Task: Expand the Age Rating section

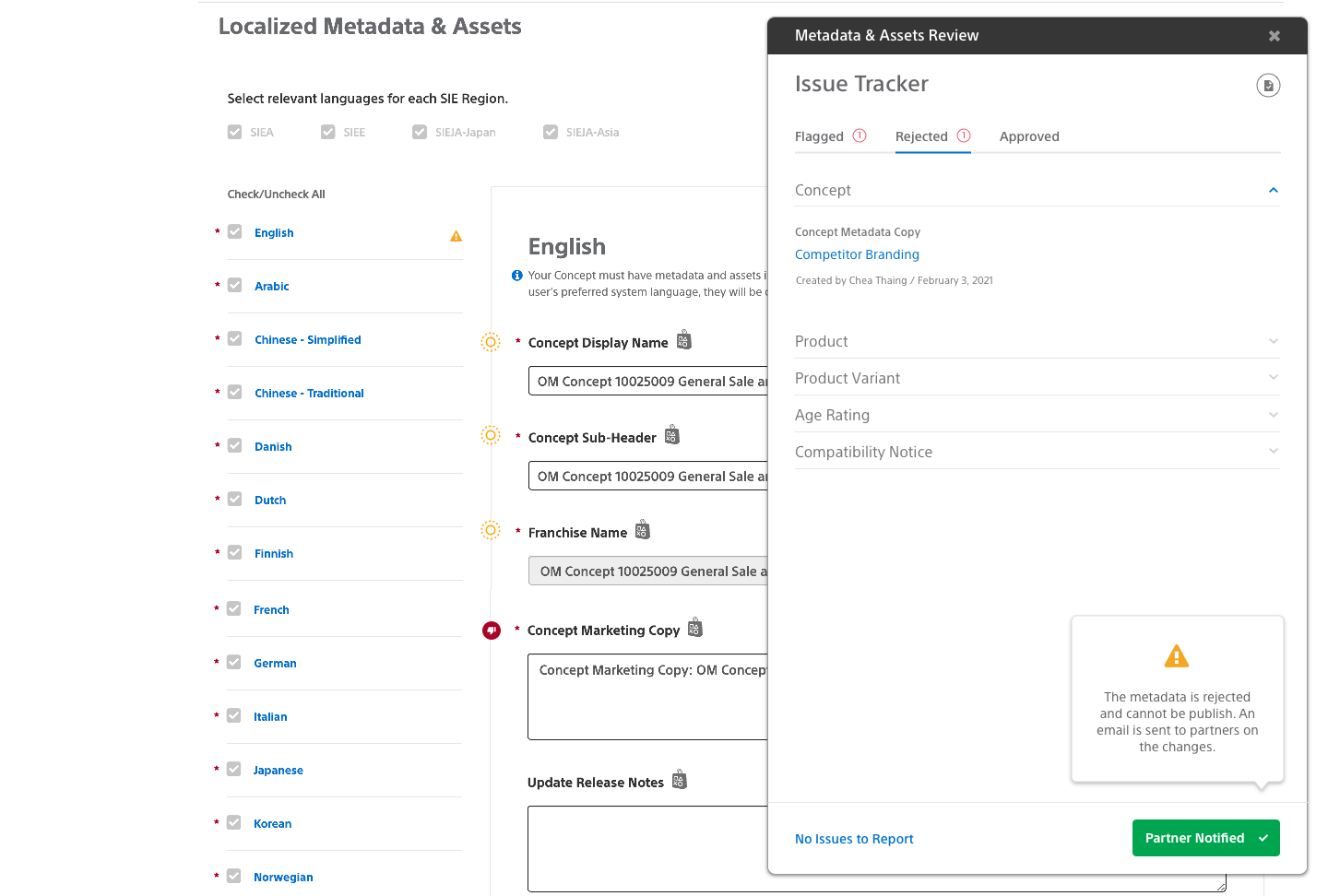Action: 1037,415
